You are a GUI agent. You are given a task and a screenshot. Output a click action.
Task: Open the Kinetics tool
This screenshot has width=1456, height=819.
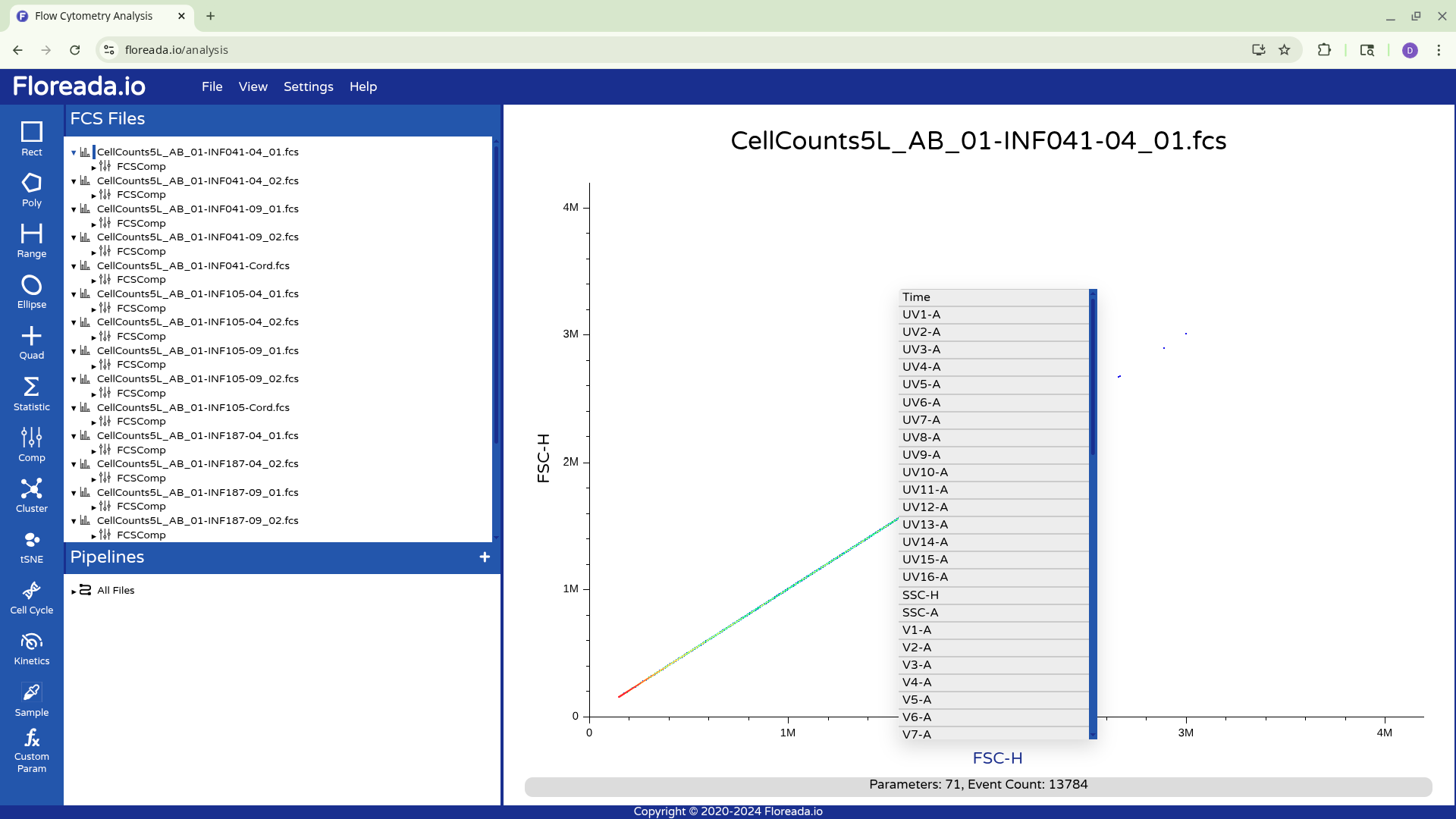[x=31, y=648]
